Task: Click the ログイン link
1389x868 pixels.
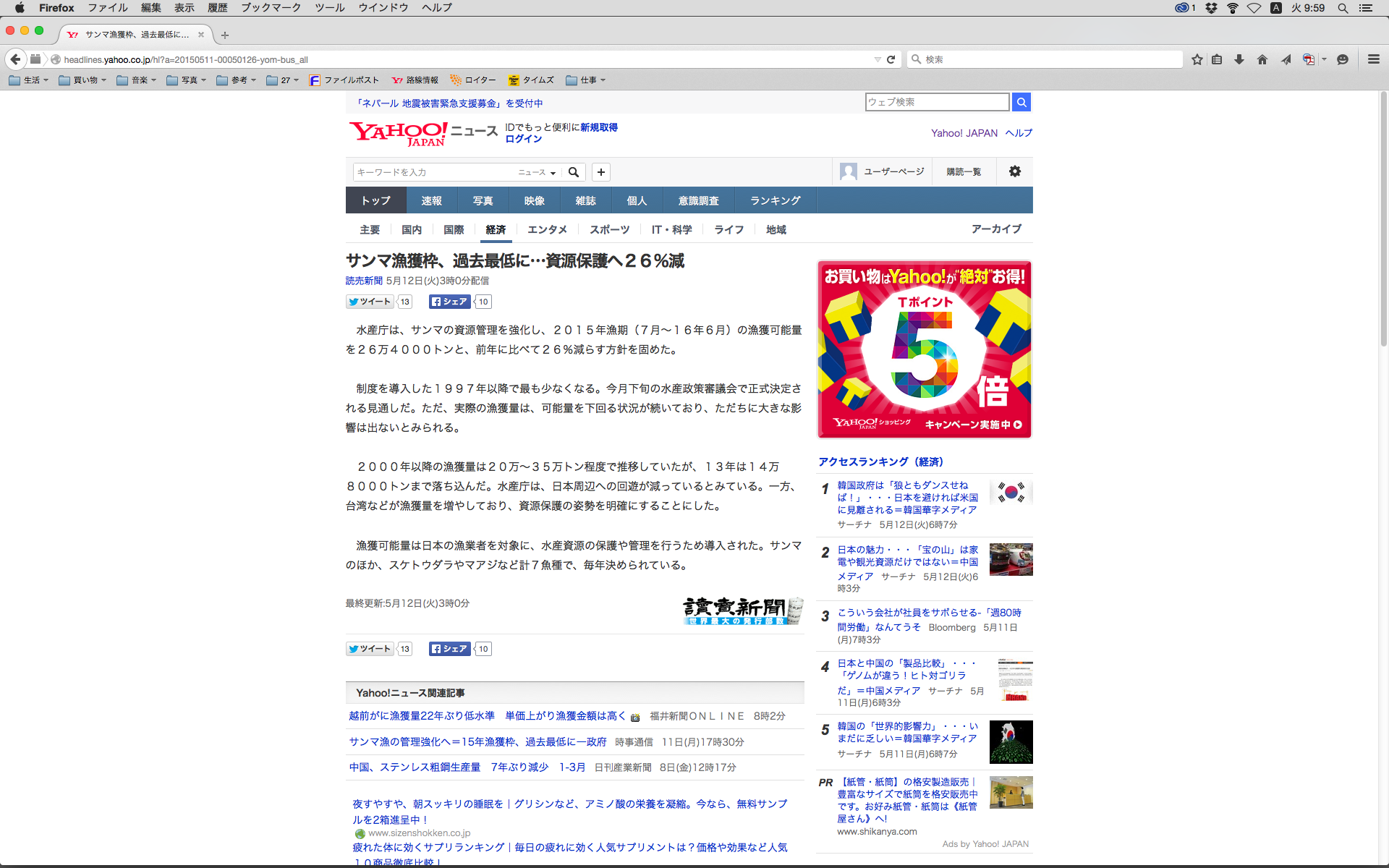Action: [523, 139]
